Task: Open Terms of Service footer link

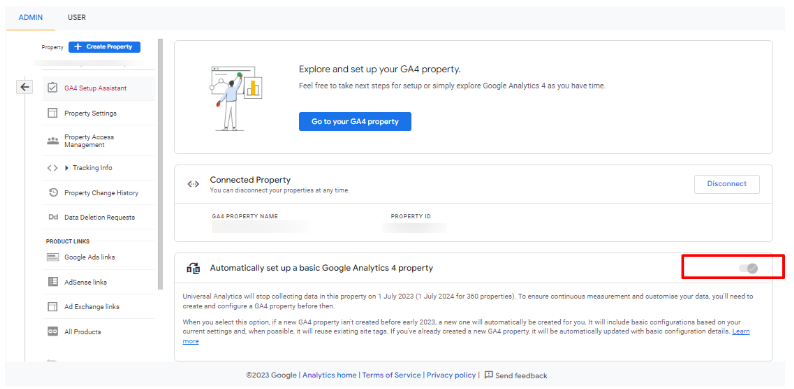Action: tap(391, 375)
